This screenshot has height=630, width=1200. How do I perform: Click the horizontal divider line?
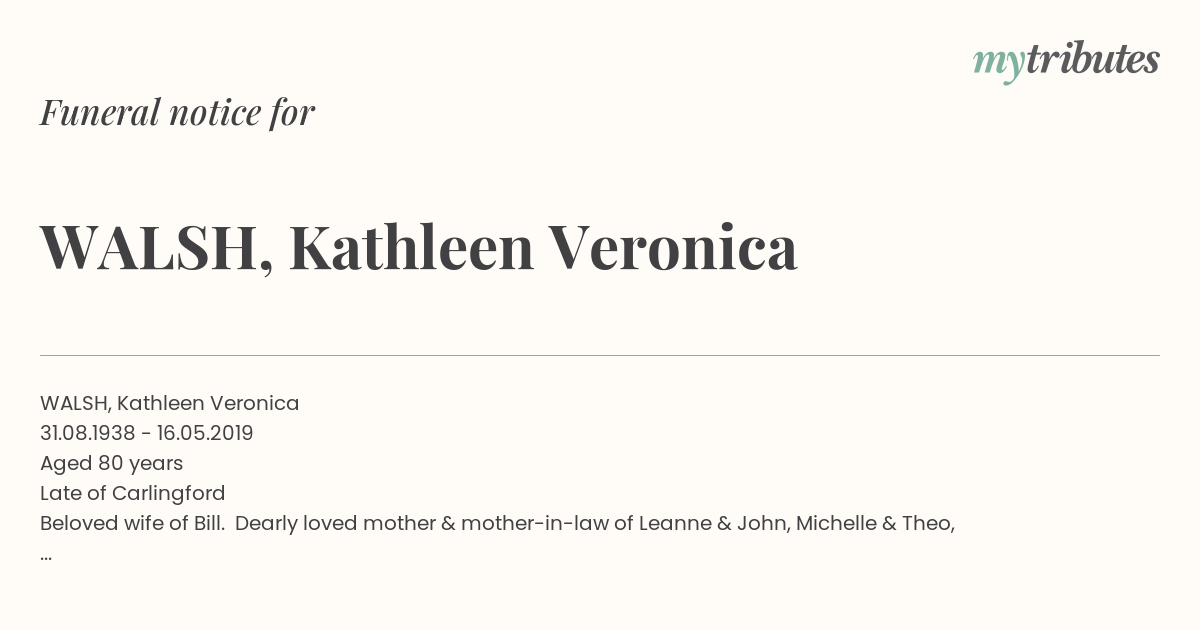[600, 355]
